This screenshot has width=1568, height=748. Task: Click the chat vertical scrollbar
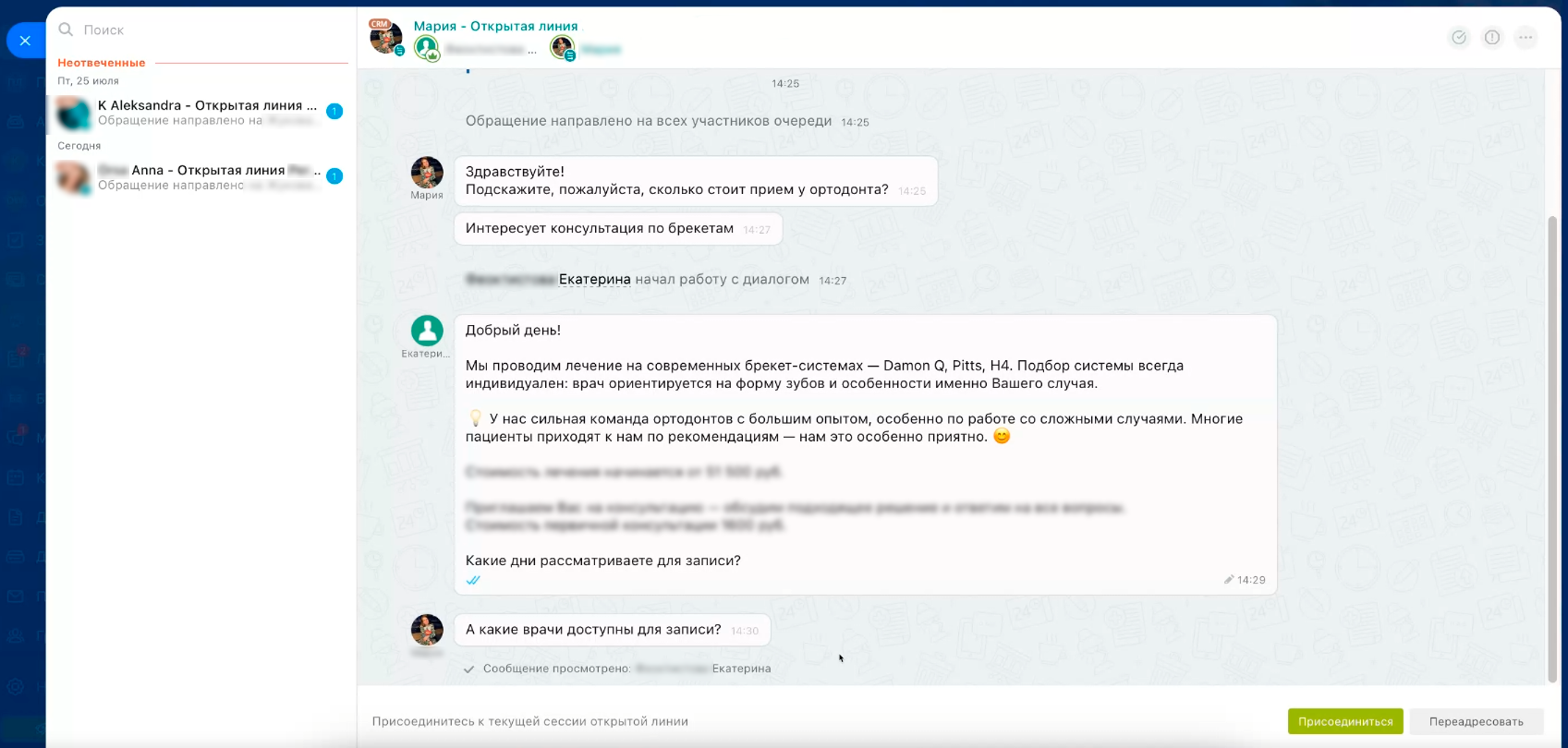click(1552, 449)
